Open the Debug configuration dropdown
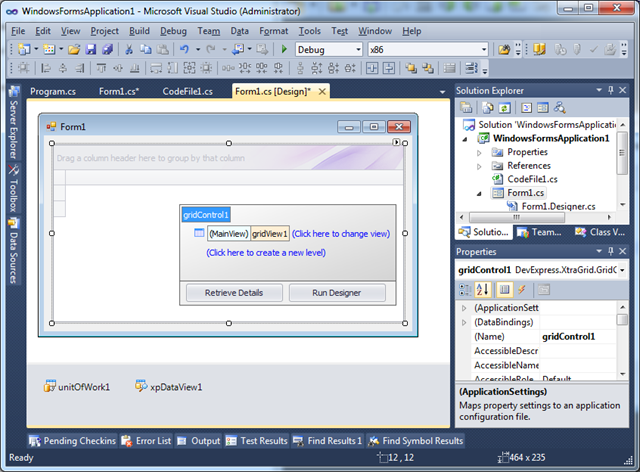The height and width of the screenshot is (472, 640). (358, 50)
